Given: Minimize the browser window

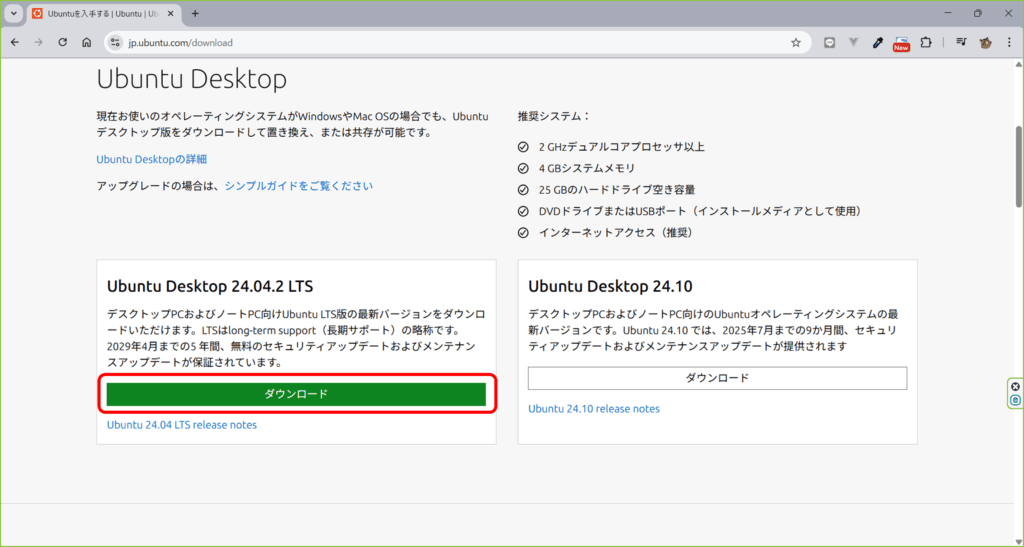Looking at the screenshot, I should [x=948, y=13].
